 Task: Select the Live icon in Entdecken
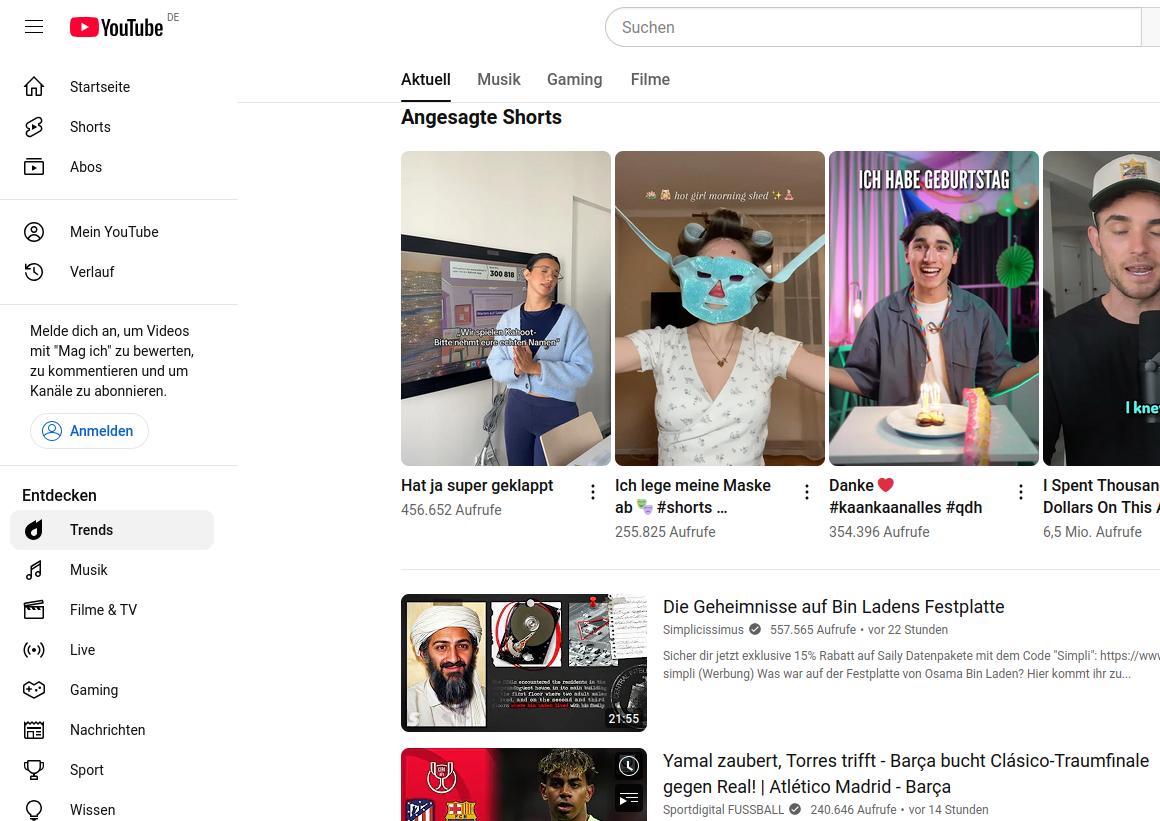coord(34,650)
